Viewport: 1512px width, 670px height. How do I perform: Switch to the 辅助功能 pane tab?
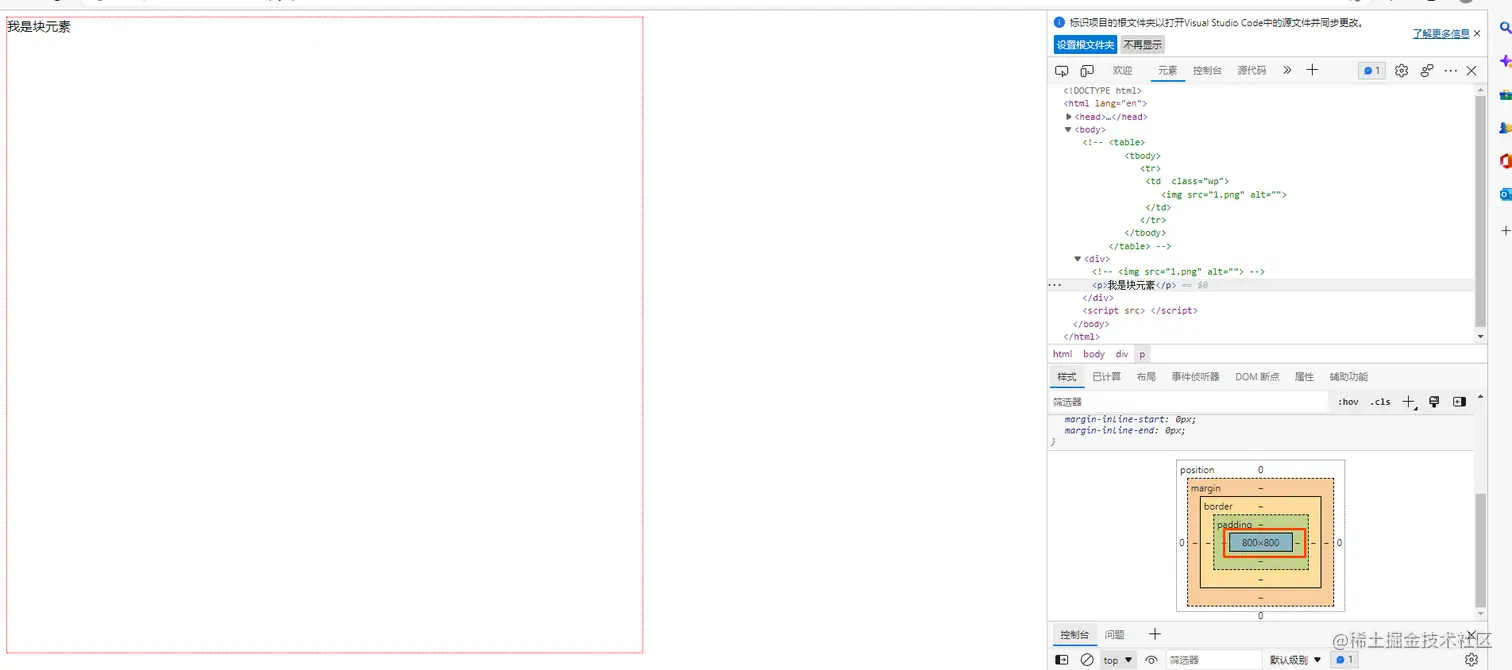(1348, 377)
